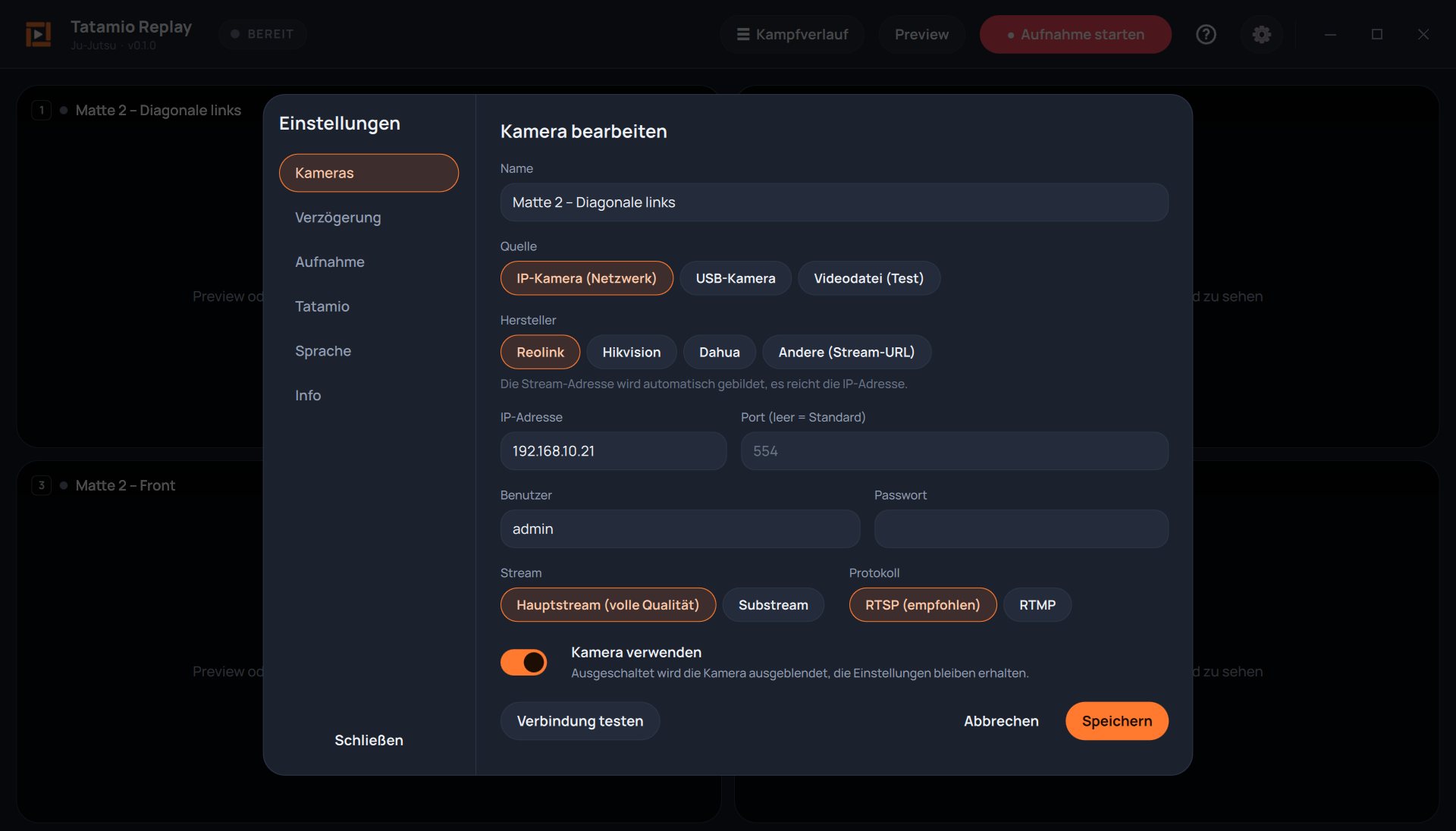Select Videodatei (Test) as source
This screenshot has width=1456, height=831.
[869, 278]
